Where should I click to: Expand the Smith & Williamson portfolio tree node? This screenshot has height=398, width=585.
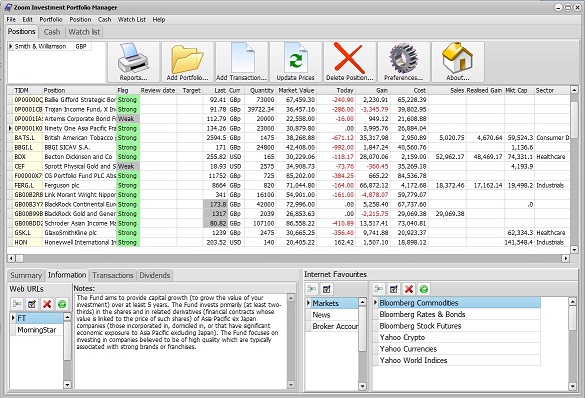click(x=11, y=46)
